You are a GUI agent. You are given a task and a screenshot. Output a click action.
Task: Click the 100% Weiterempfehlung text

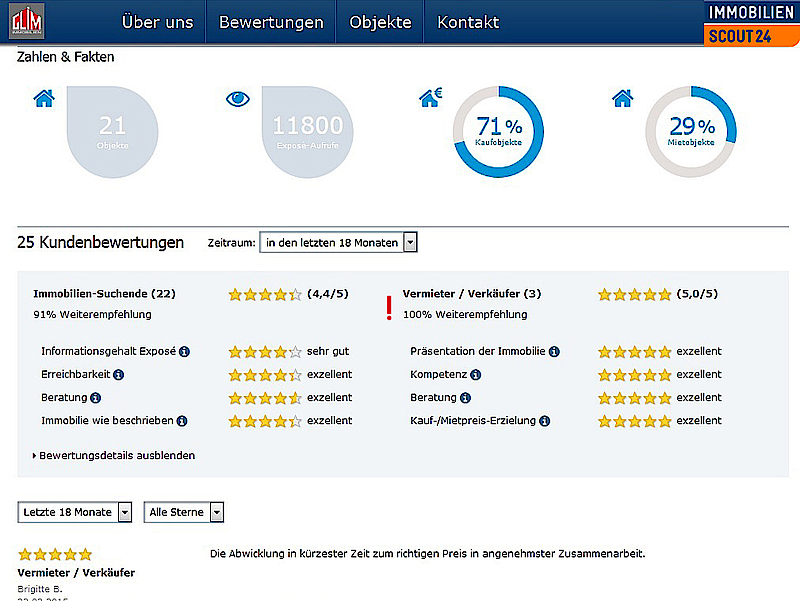click(465, 315)
